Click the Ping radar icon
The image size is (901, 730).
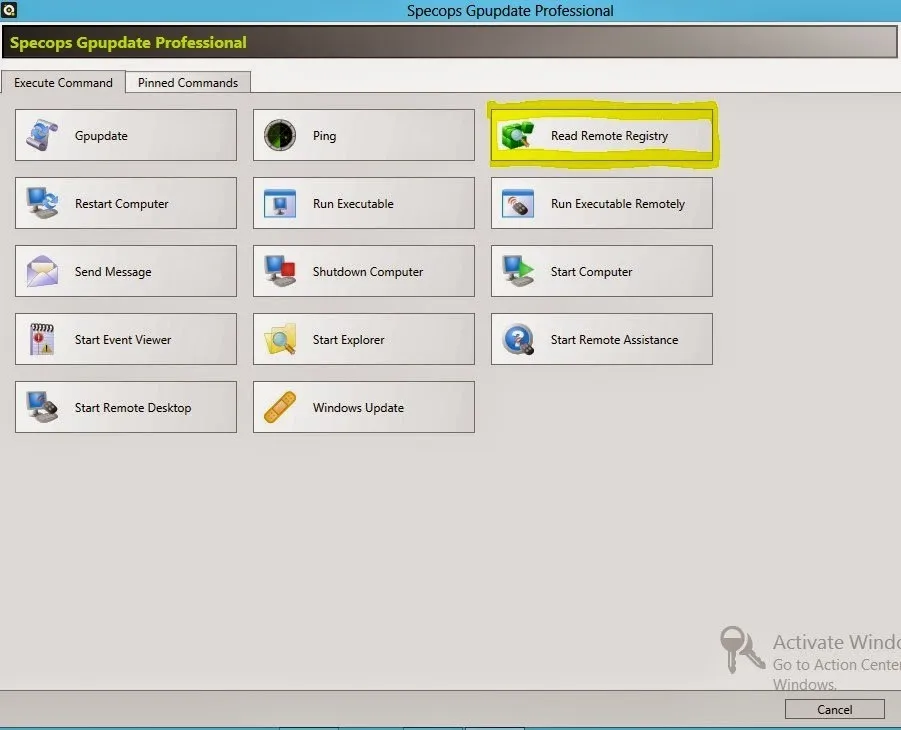(x=280, y=135)
